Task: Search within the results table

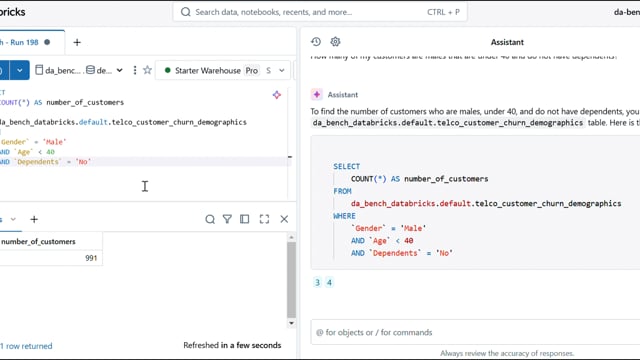Action: (210, 219)
